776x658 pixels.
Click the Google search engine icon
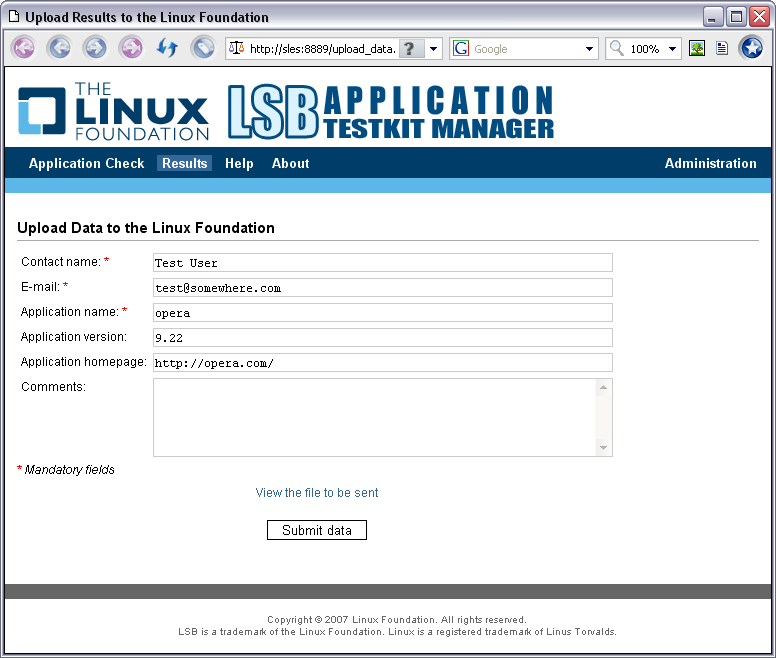click(461, 48)
